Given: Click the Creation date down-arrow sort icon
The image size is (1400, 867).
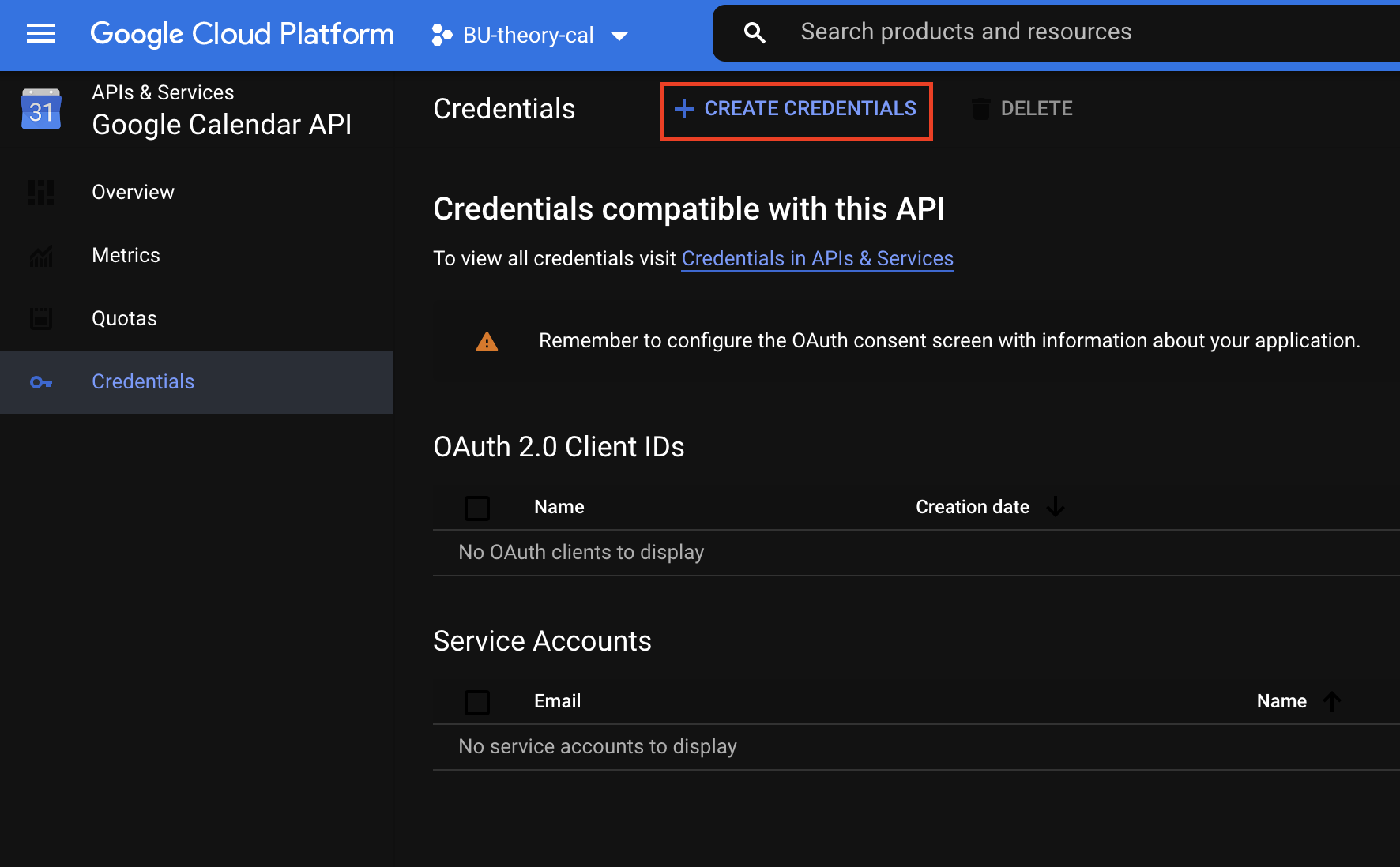Looking at the screenshot, I should [1056, 507].
